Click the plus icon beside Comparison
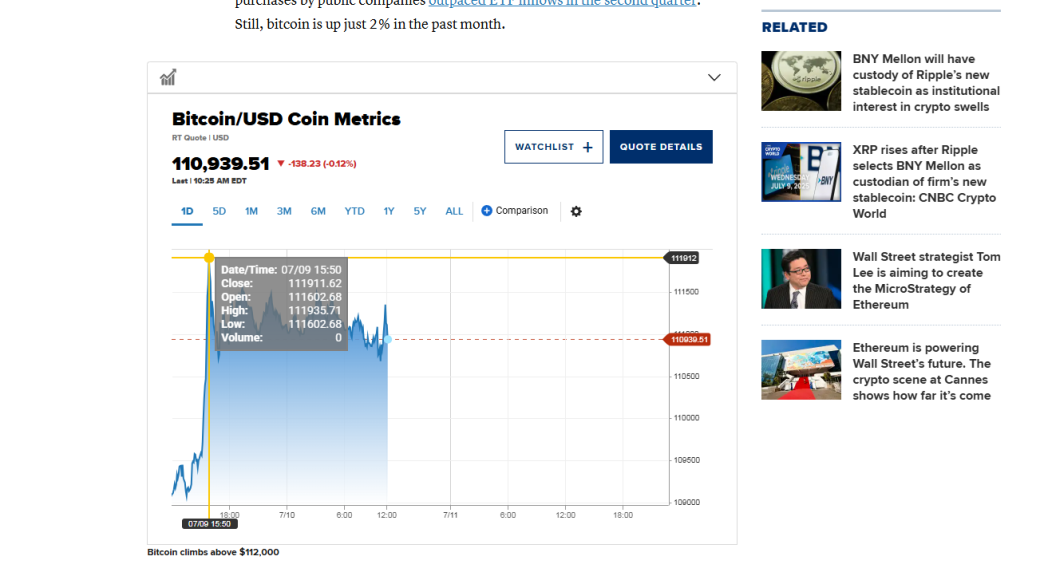 (x=486, y=210)
